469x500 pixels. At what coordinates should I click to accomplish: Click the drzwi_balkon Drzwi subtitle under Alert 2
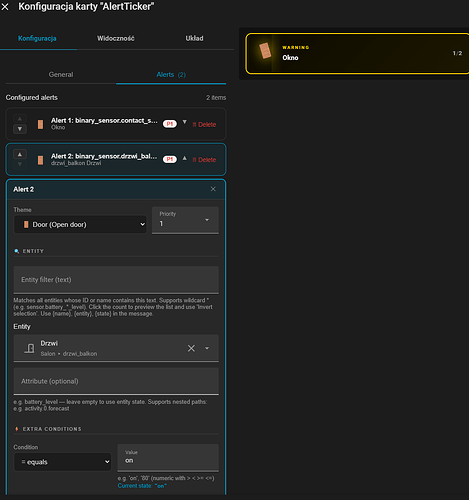point(76,163)
